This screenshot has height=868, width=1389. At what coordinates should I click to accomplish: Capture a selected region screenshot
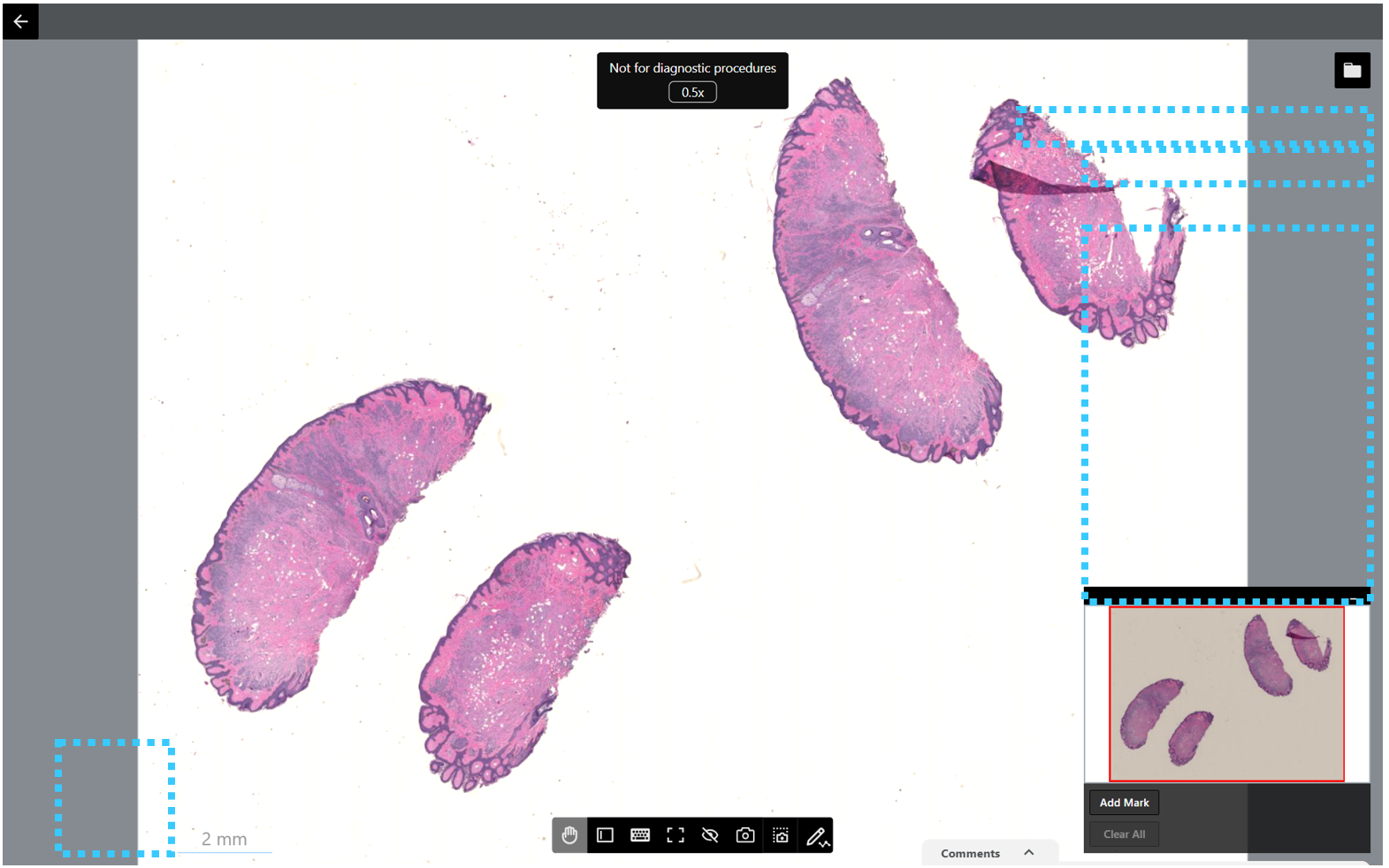[x=781, y=835]
